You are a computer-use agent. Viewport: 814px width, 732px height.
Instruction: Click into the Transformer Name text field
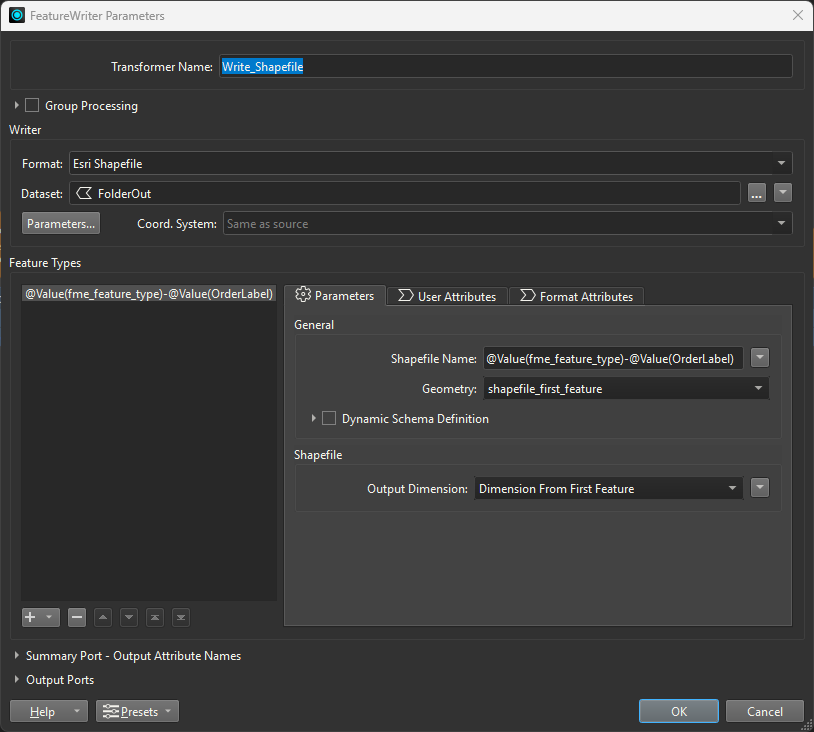(x=504, y=66)
